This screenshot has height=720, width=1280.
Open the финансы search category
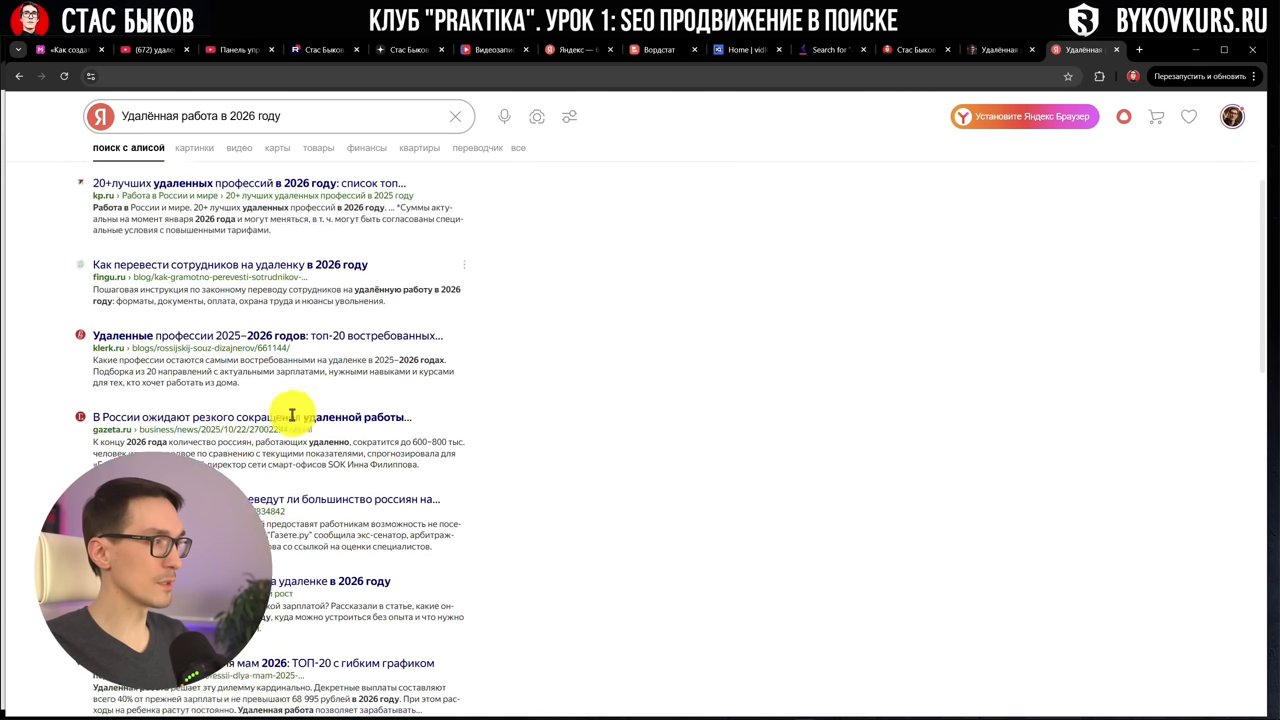(366, 148)
